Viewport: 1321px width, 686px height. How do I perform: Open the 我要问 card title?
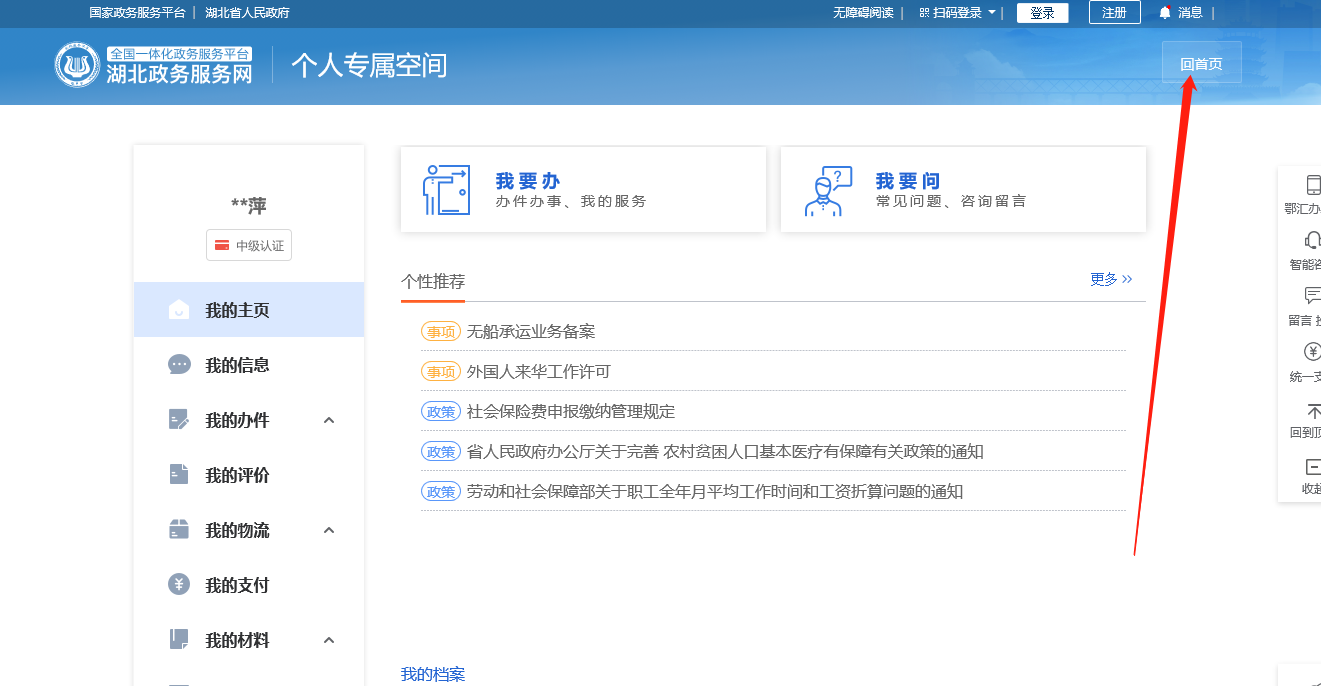[908, 181]
